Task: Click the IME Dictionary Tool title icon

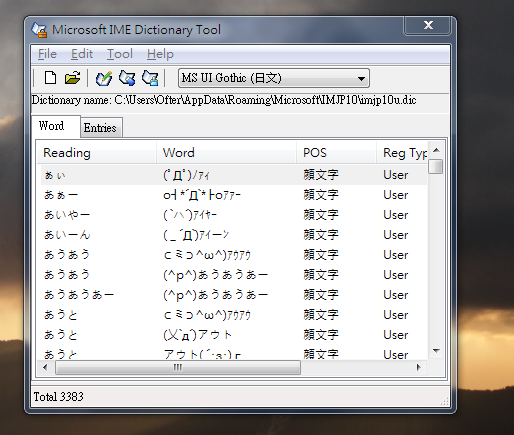Action: 39,30
